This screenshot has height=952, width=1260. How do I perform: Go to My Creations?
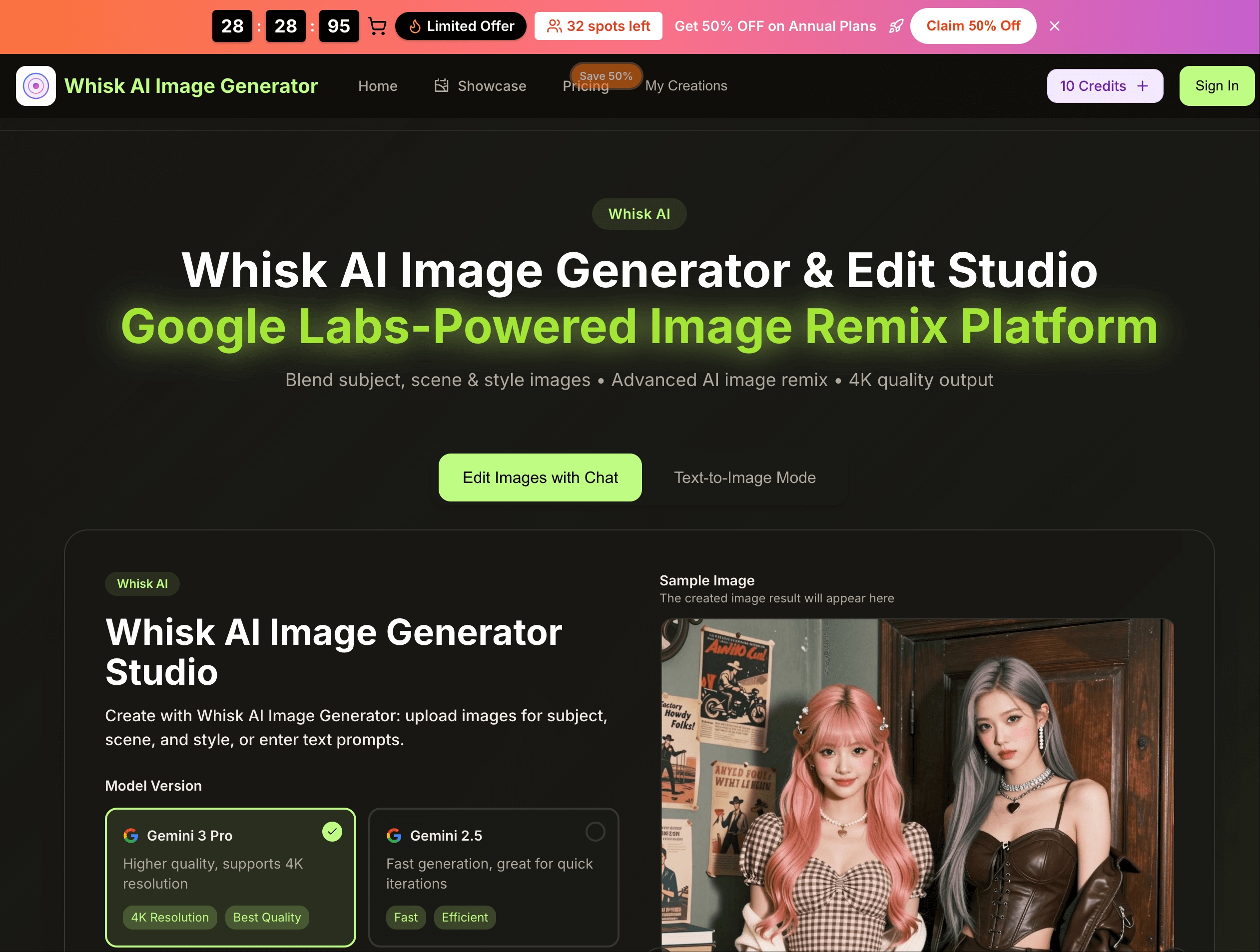tap(686, 85)
